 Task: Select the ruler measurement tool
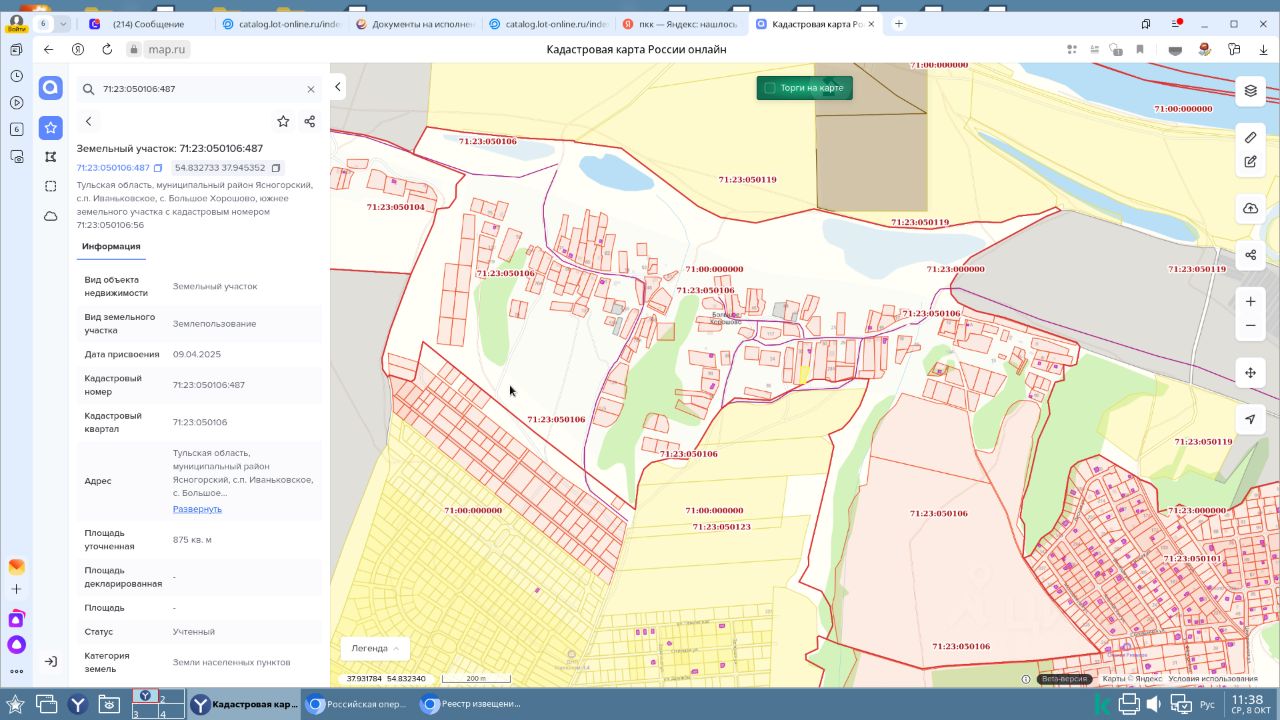coord(1250,138)
